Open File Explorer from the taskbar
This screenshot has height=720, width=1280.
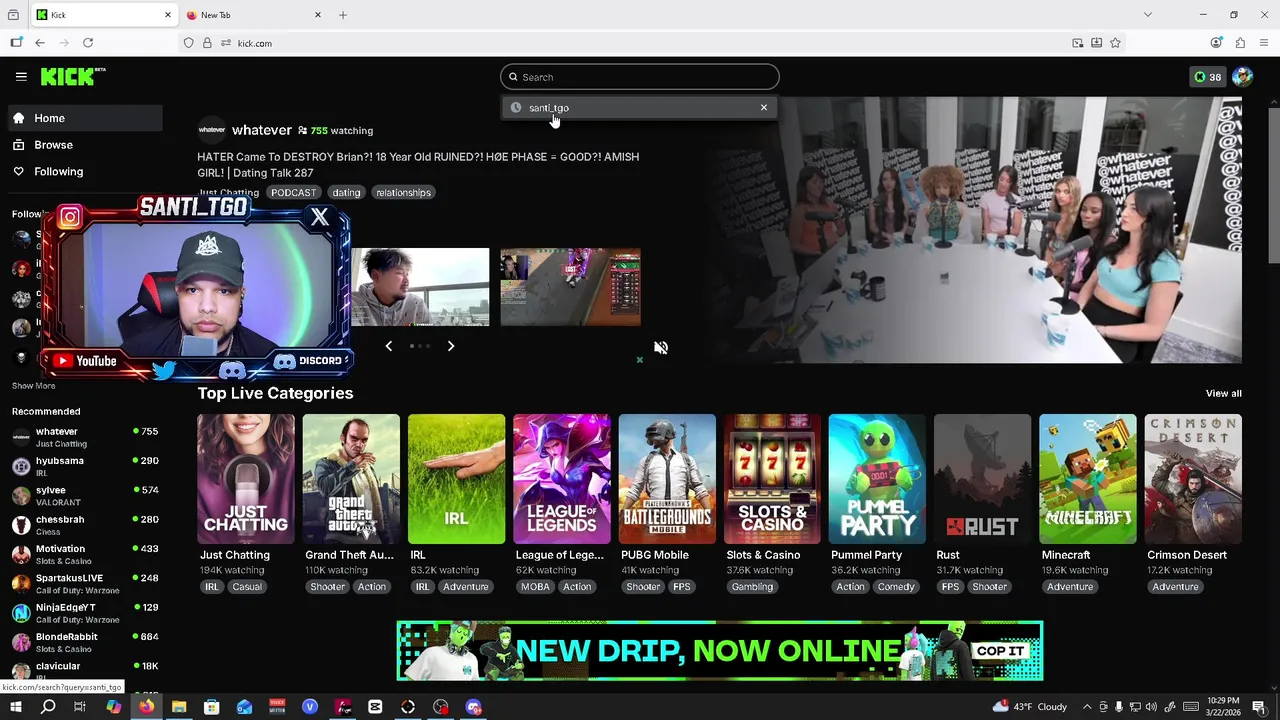coord(179,707)
